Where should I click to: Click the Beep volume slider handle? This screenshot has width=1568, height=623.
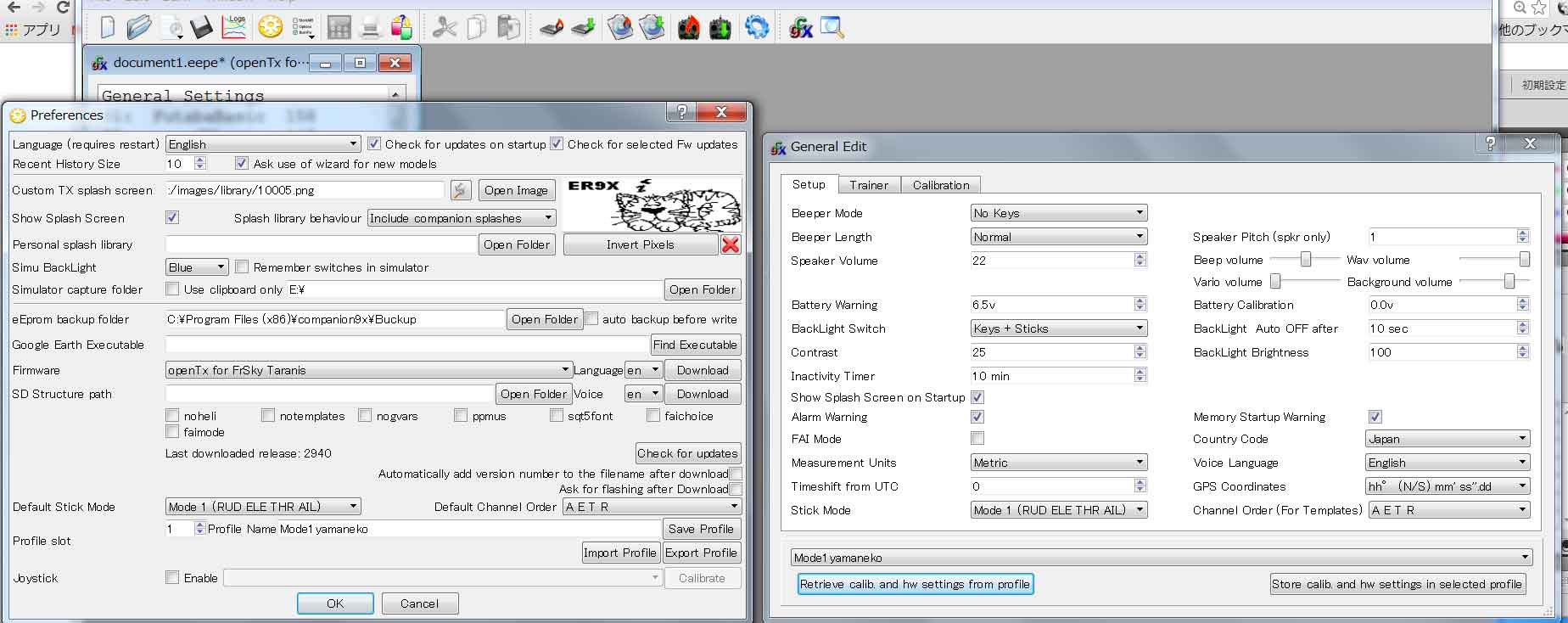[x=1306, y=260]
